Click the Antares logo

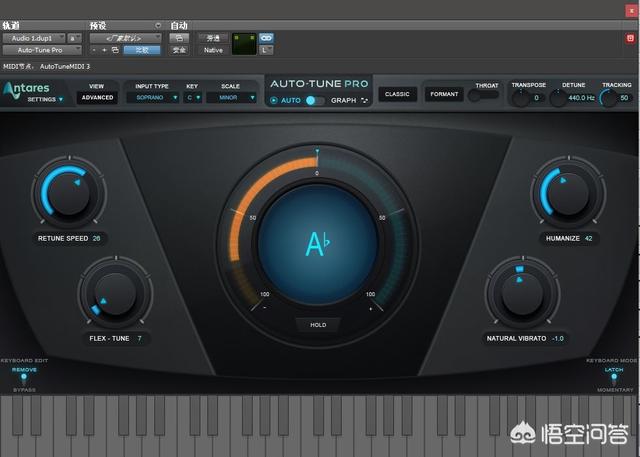(x=26, y=89)
